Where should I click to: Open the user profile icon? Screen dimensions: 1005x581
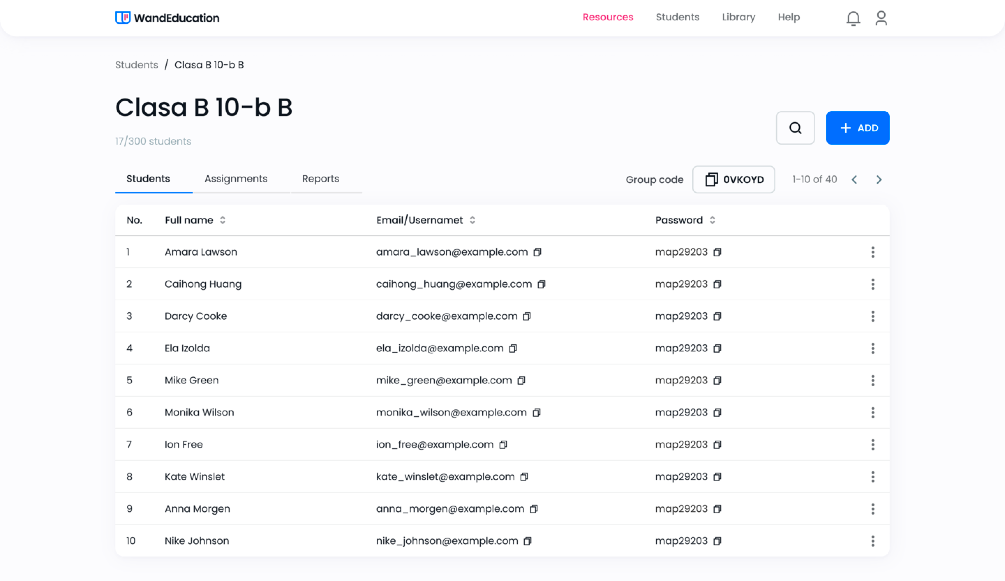(881, 18)
